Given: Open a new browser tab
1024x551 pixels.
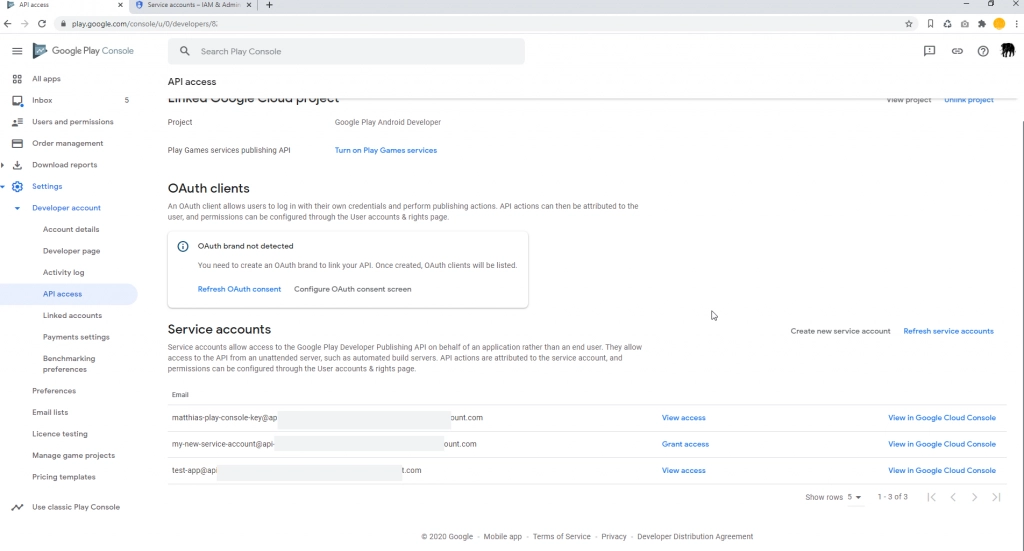Looking at the screenshot, I should (x=269, y=5).
